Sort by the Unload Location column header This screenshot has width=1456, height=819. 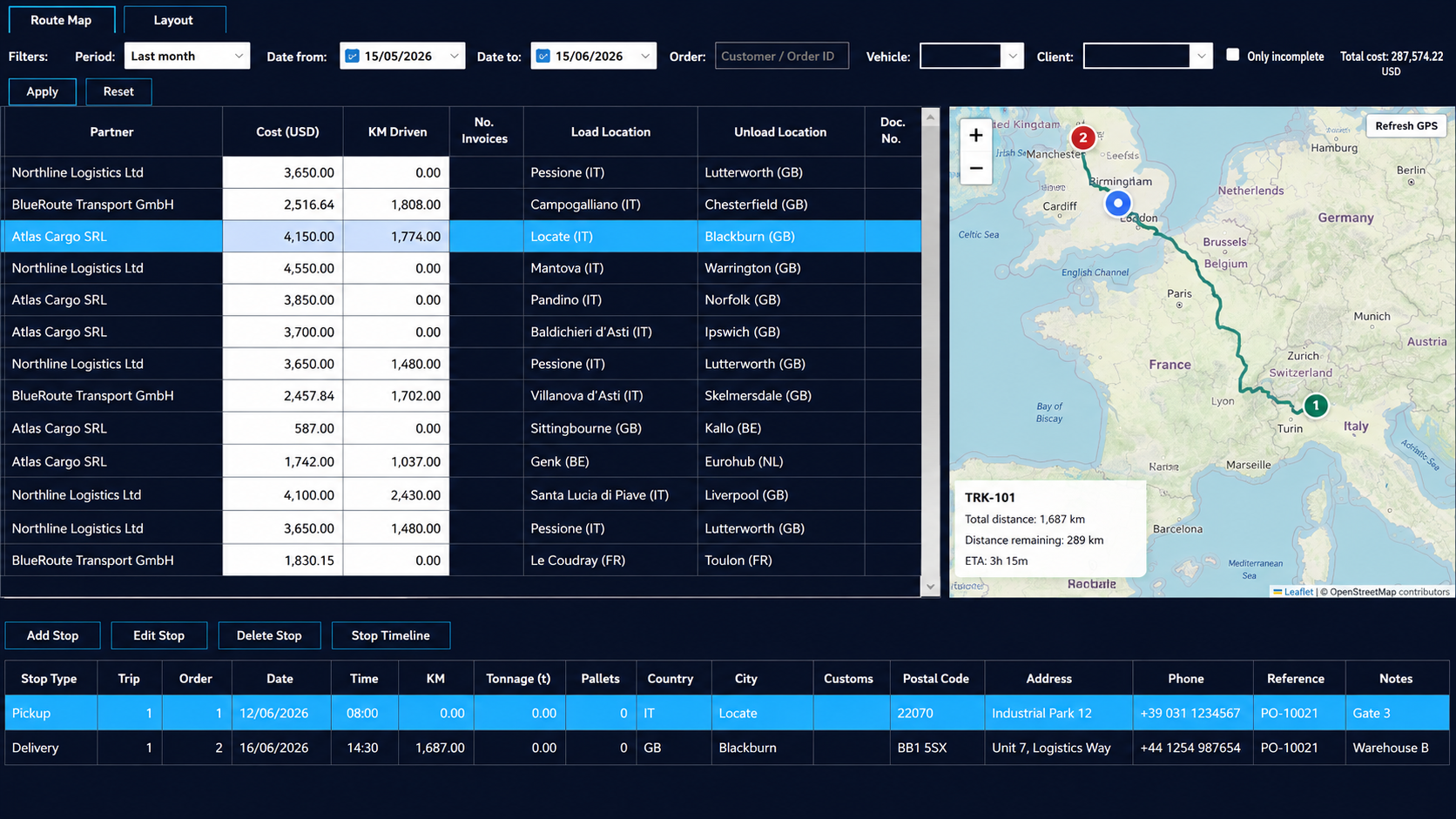click(x=780, y=131)
